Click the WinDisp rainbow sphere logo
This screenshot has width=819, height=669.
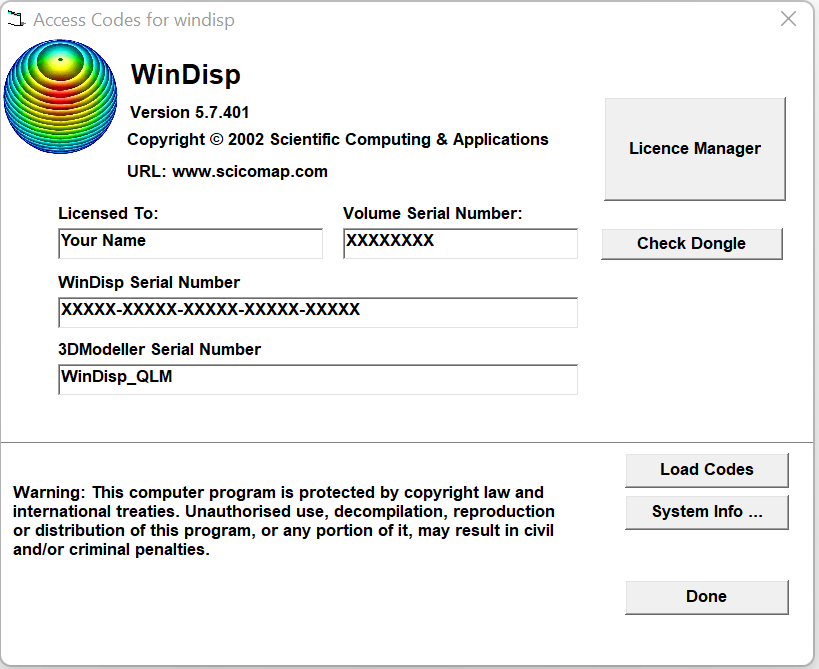61,97
